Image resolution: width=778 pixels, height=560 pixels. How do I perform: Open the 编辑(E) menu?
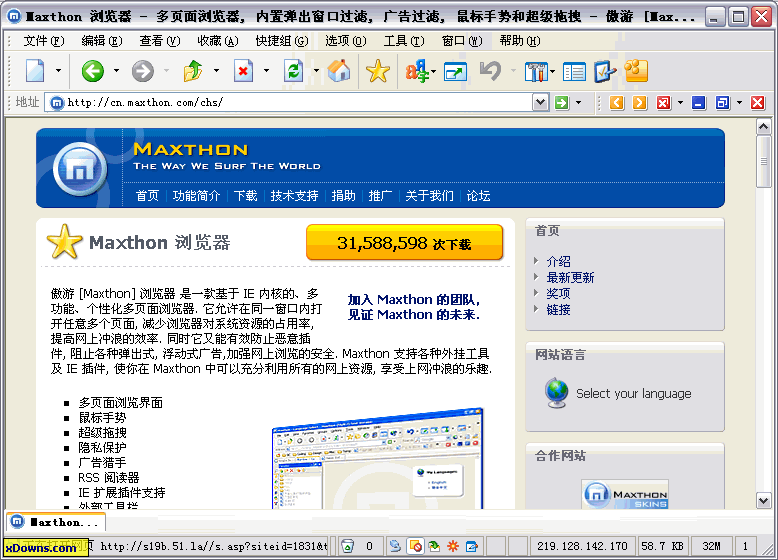[x=102, y=41]
